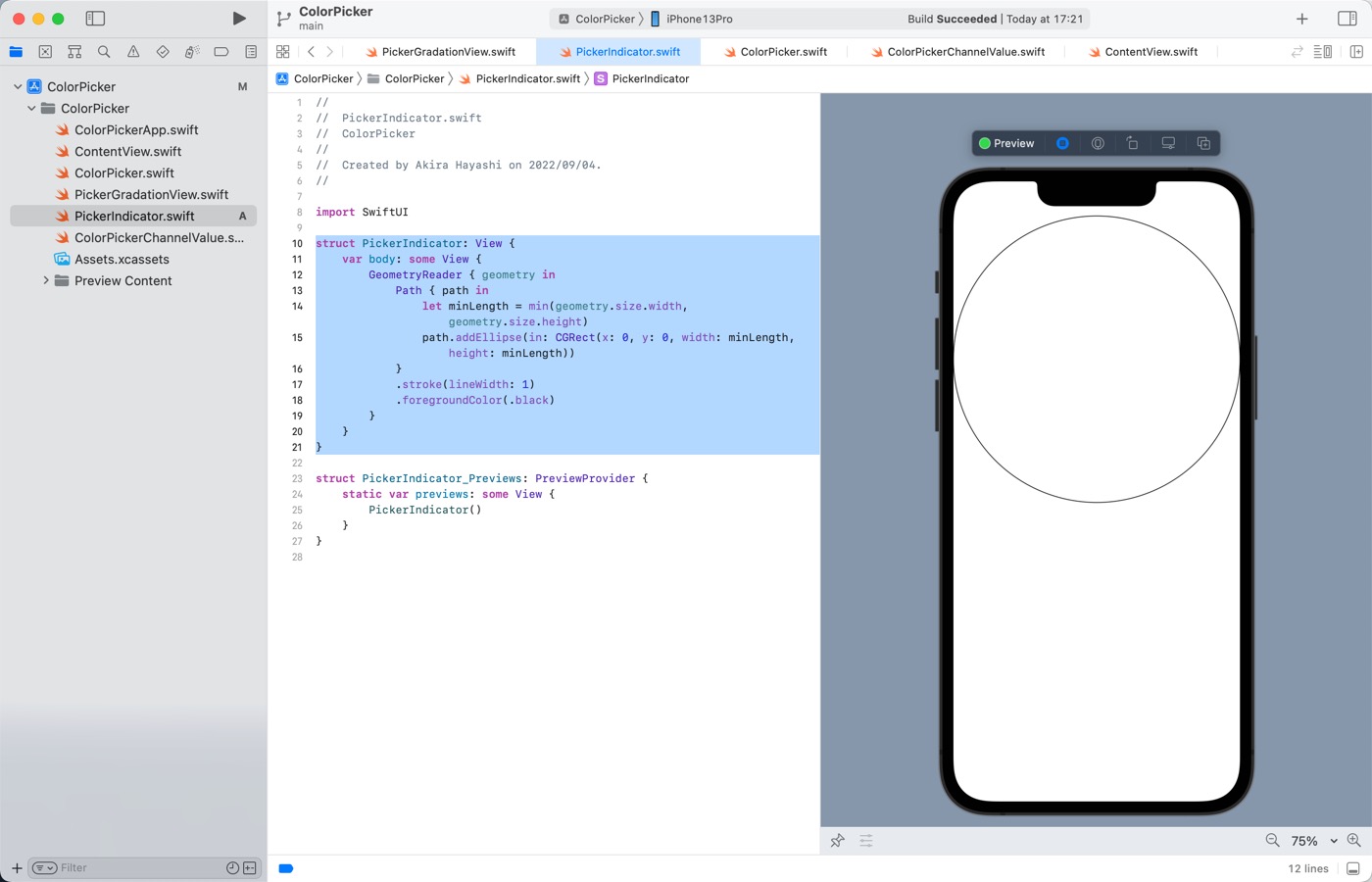Go forward in editor history
The image size is (1372, 882).
(x=330, y=52)
